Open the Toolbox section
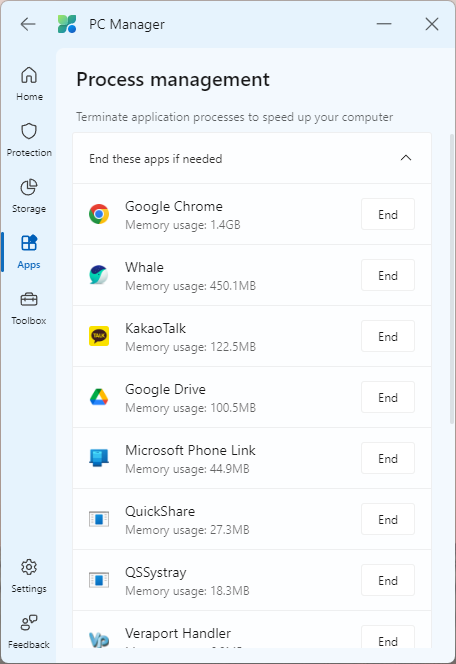The image size is (456, 664). (x=29, y=308)
